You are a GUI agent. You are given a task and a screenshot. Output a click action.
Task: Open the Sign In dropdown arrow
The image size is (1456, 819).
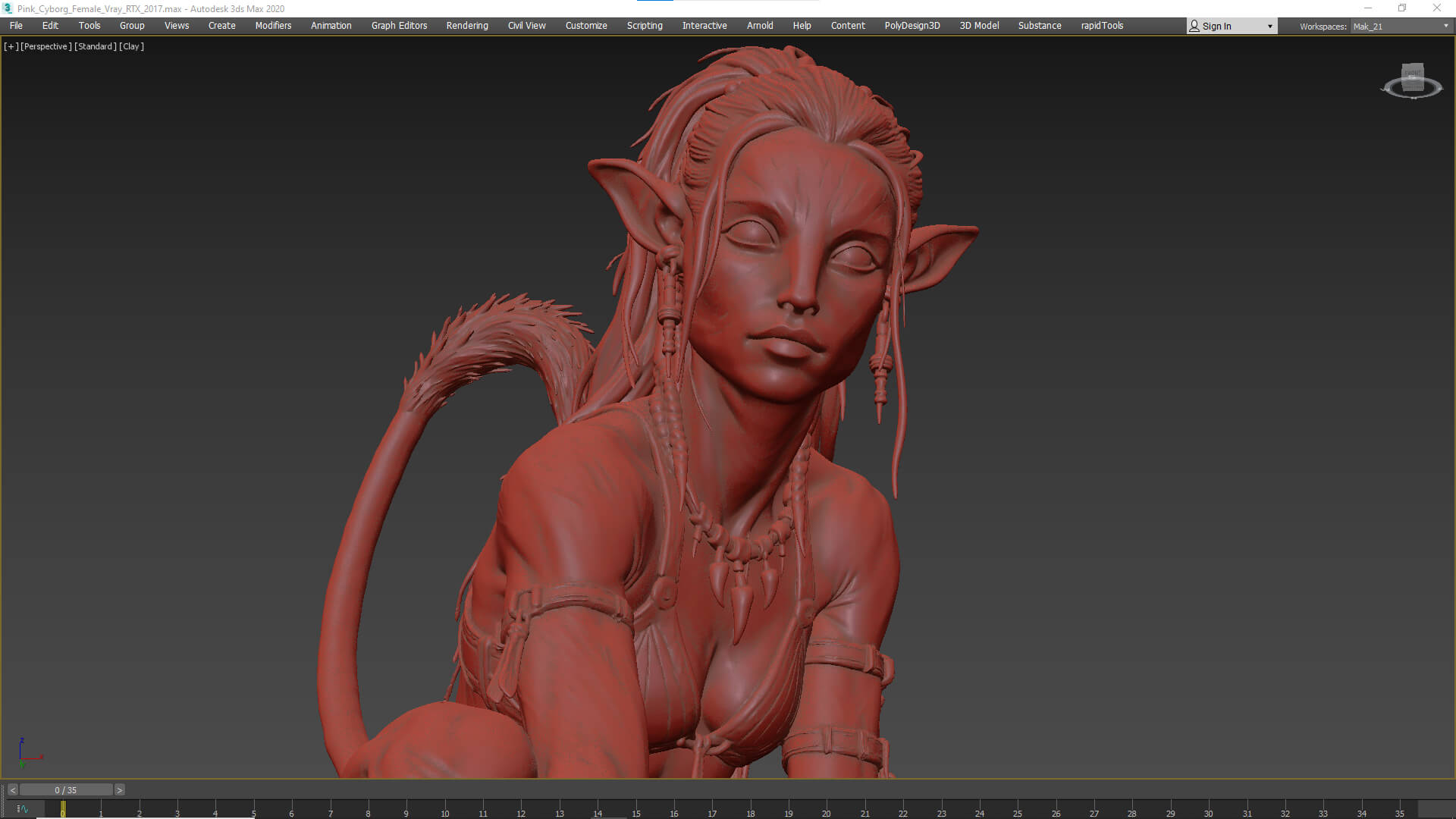click(x=1270, y=27)
